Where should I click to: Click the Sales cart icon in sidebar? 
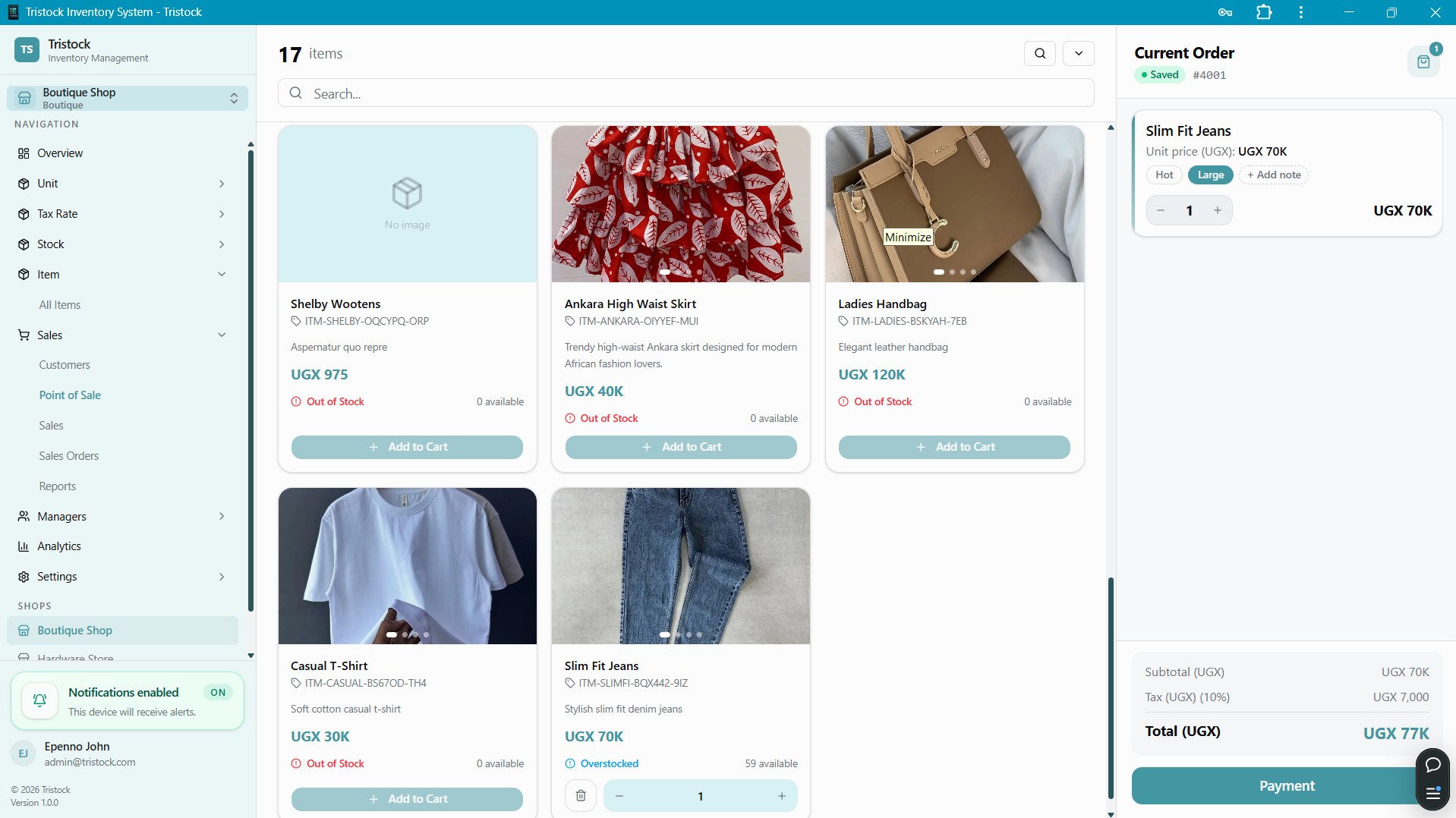tap(24, 335)
